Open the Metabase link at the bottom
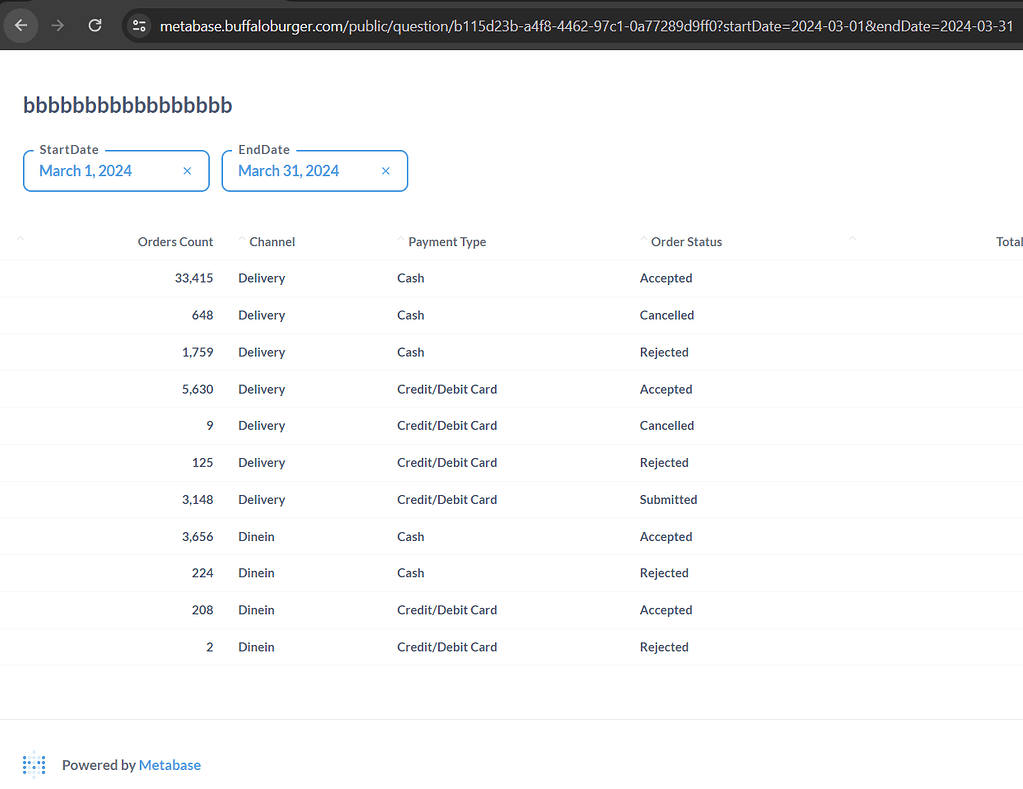 169,764
